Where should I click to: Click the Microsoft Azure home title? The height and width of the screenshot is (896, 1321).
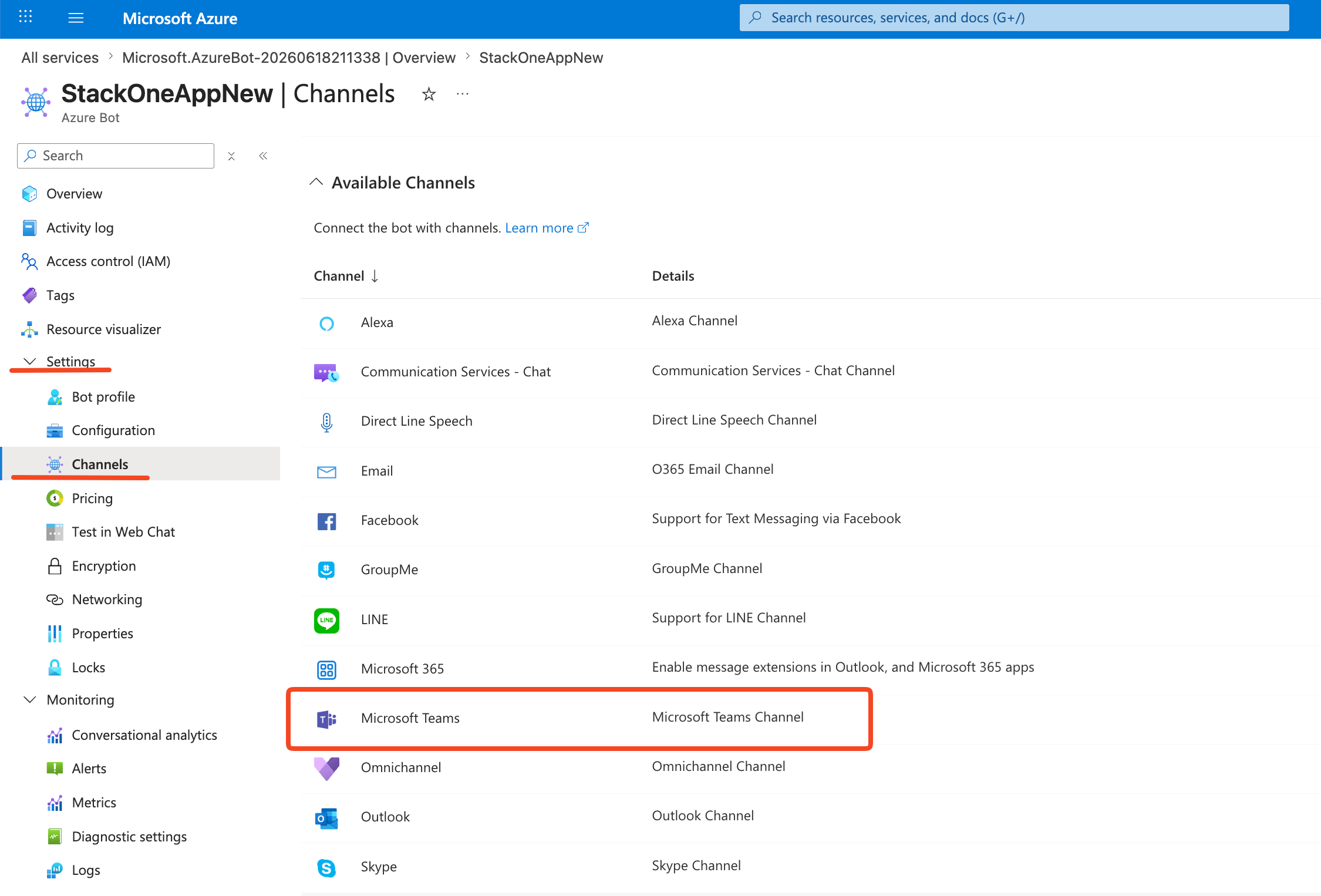pyautogui.click(x=180, y=18)
